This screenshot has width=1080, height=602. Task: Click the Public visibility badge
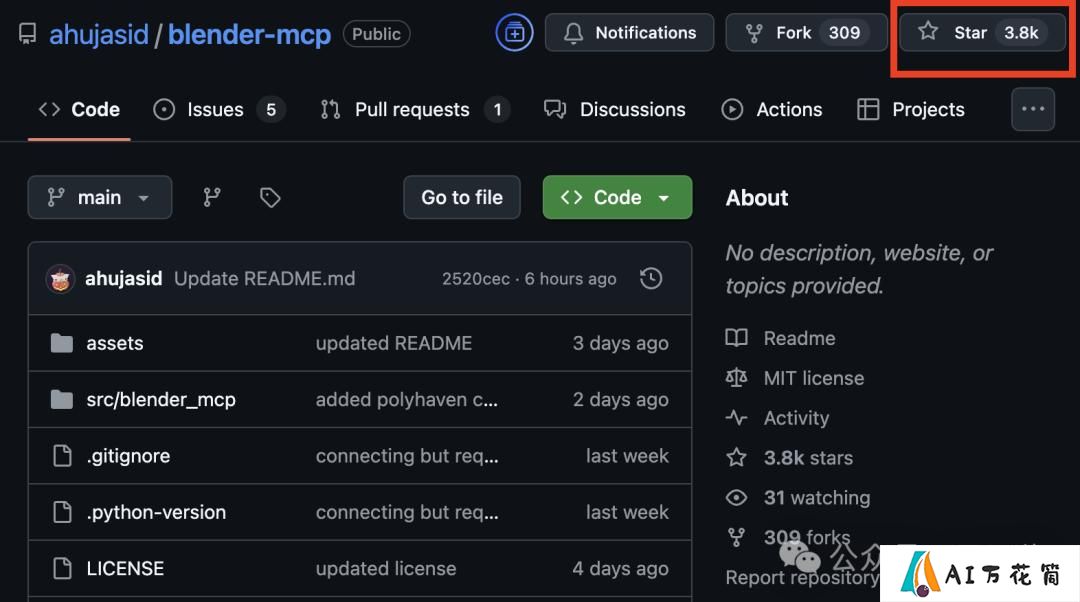[377, 34]
